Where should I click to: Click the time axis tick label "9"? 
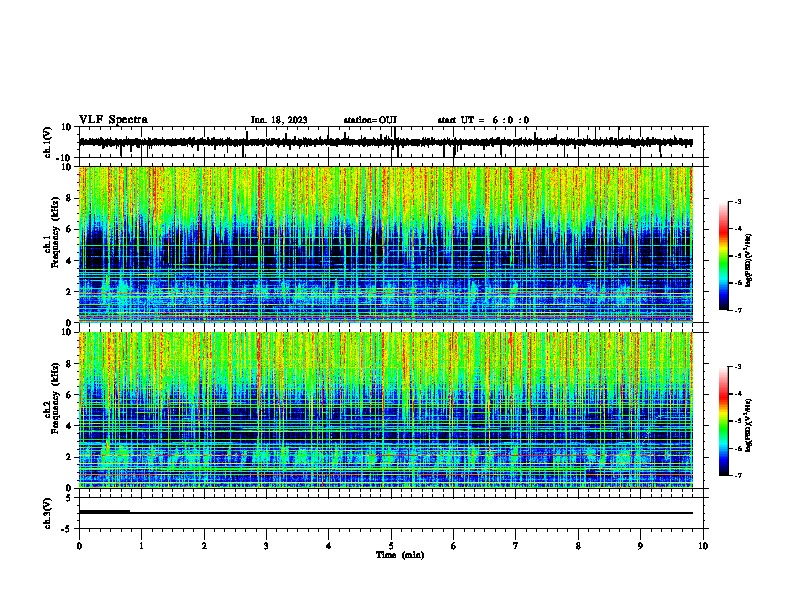coord(640,546)
